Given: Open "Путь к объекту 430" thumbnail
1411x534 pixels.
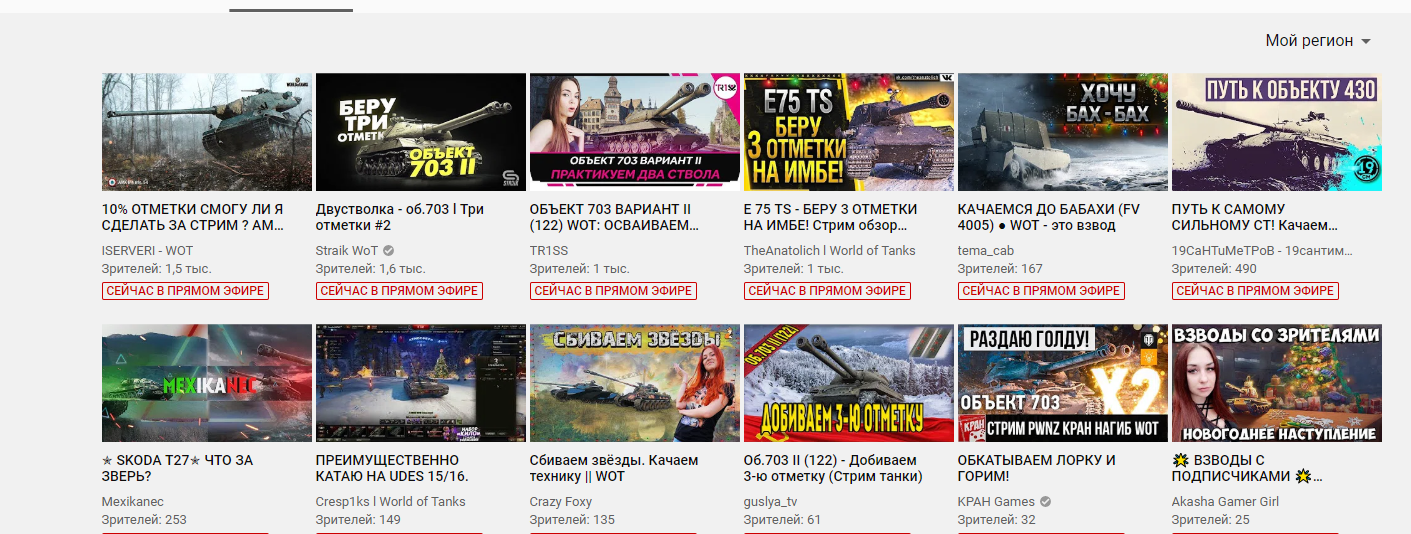Looking at the screenshot, I should (x=1276, y=131).
